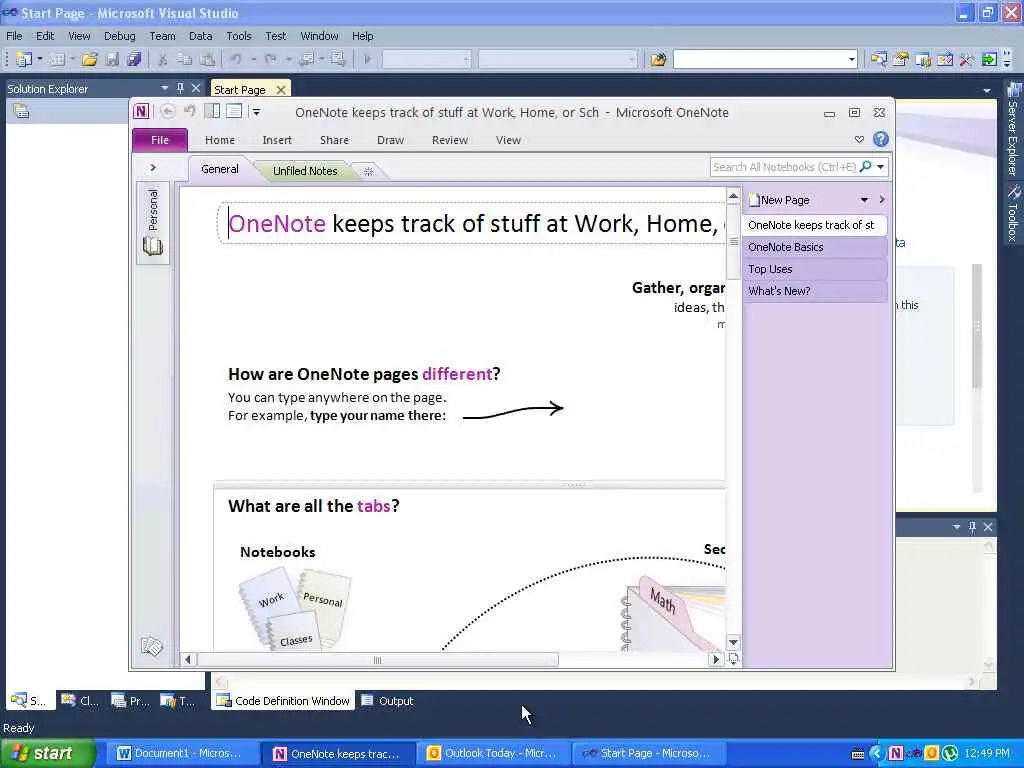Image resolution: width=1024 pixels, height=768 pixels.
Task: Click the Find in Files icon
Action: coord(658,59)
